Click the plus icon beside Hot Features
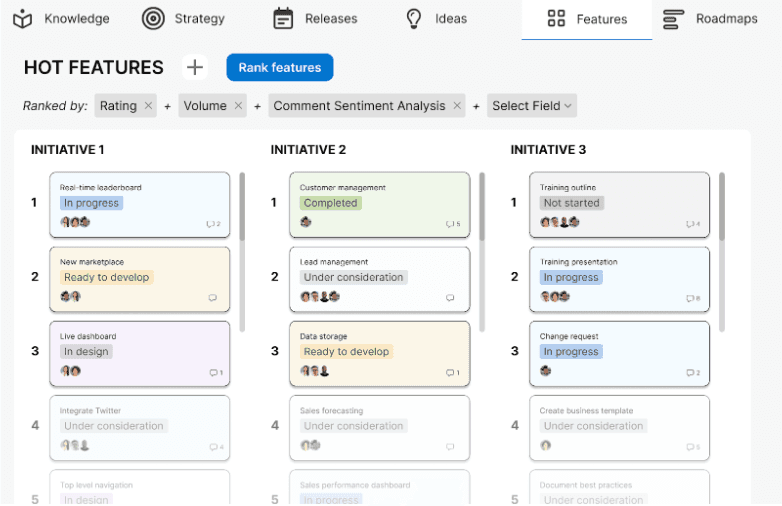Viewport: 782px width, 506px height. point(195,67)
